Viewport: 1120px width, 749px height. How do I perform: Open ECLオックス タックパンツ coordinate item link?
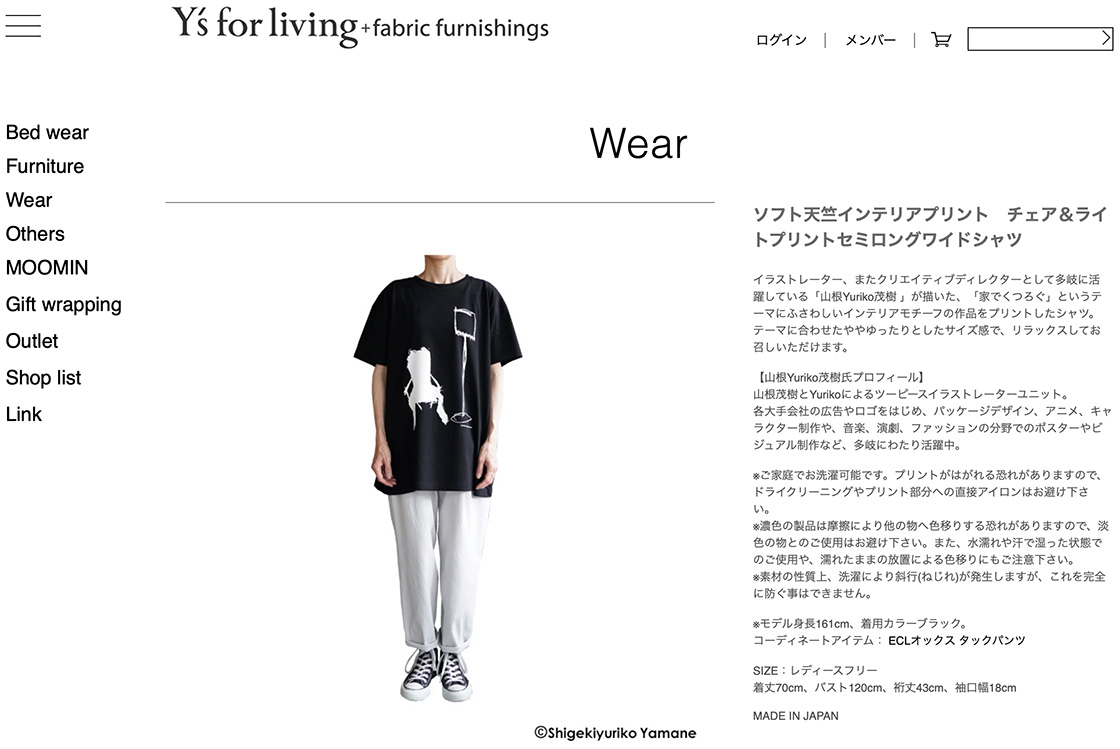pyautogui.click(x=956, y=640)
